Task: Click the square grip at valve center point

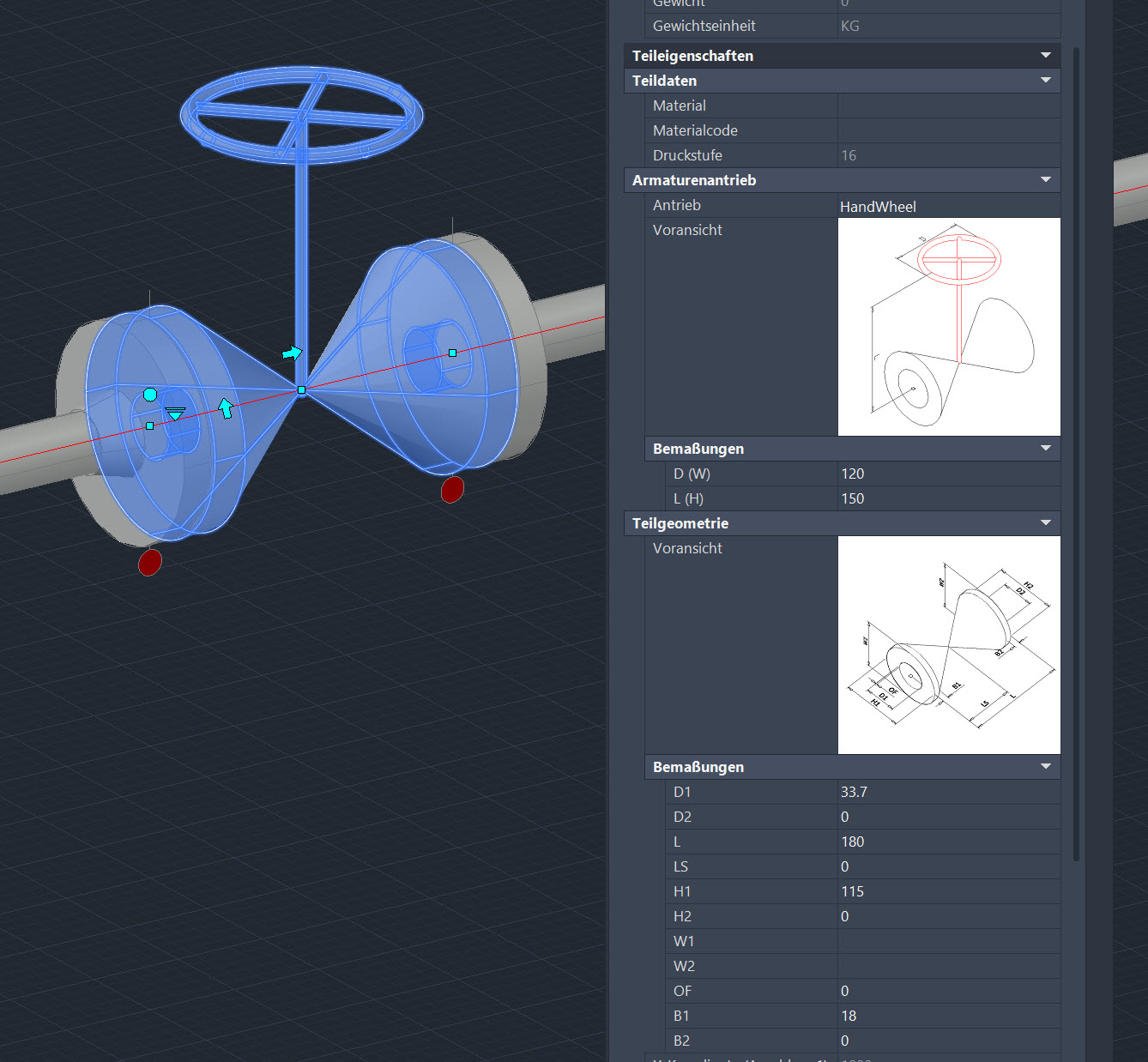Action: [x=301, y=390]
